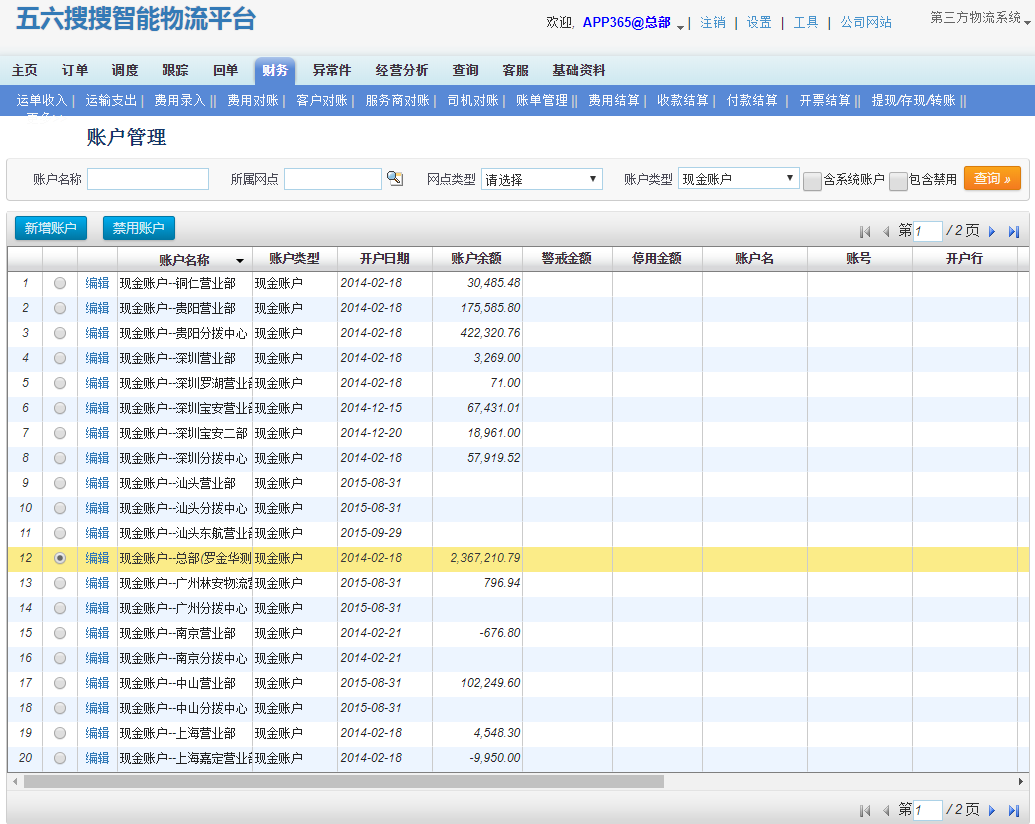This screenshot has width=1035, height=824.
Task: Go to first page in top pager
Action: point(865,232)
